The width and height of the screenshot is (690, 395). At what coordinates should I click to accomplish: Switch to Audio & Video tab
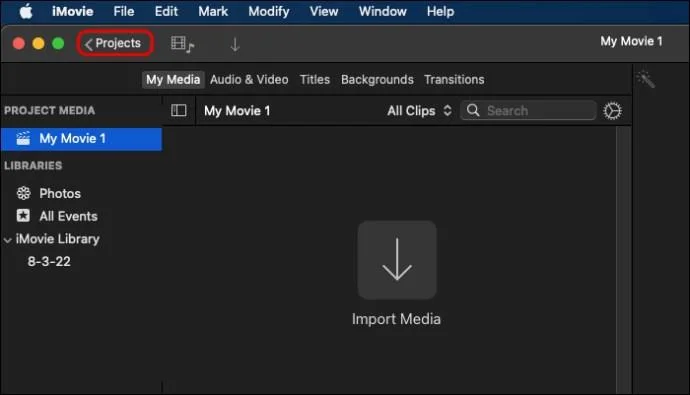pyautogui.click(x=249, y=80)
